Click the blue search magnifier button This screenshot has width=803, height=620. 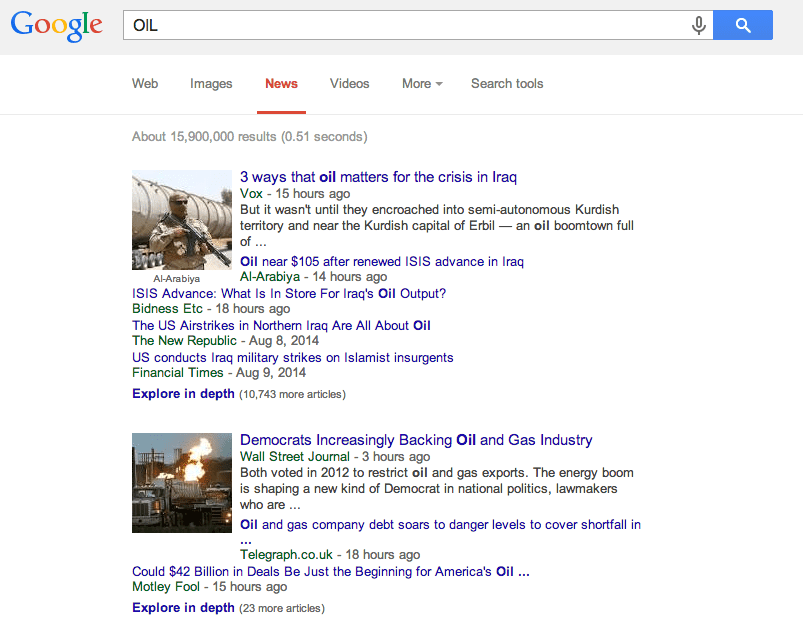click(x=743, y=25)
